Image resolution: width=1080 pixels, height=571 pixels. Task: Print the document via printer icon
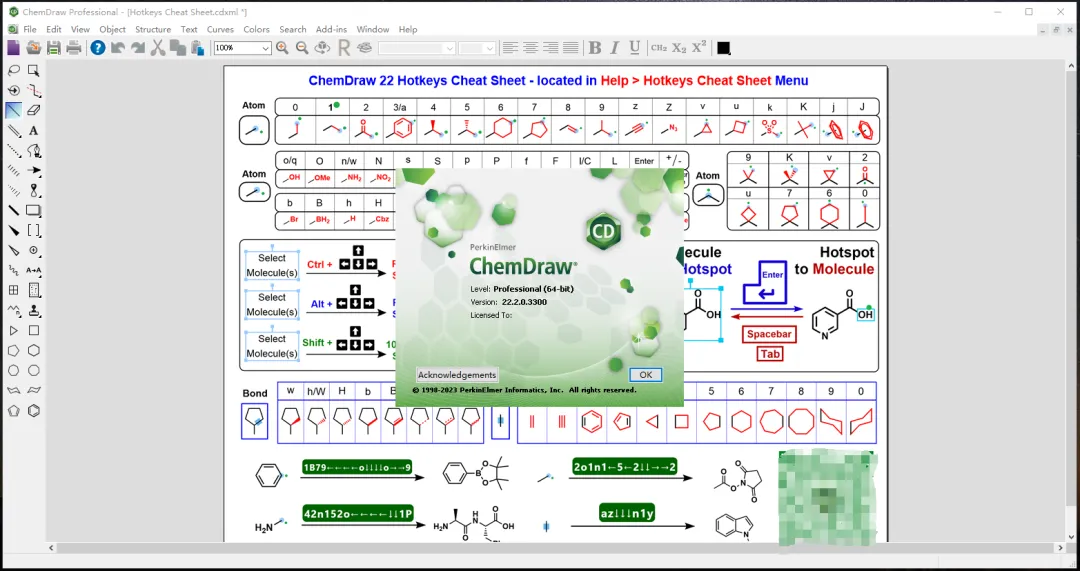tap(74, 48)
